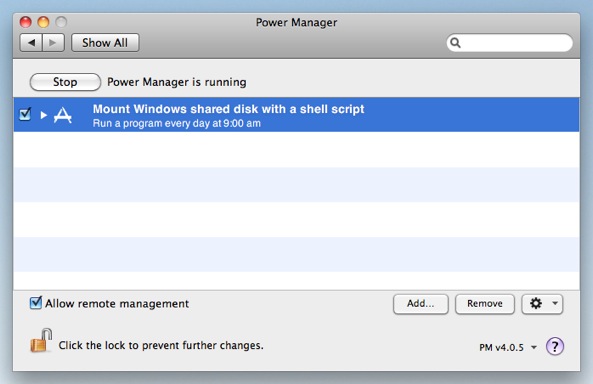
Task: Click the back navigation arrow
Action: [x=31, y=43]
